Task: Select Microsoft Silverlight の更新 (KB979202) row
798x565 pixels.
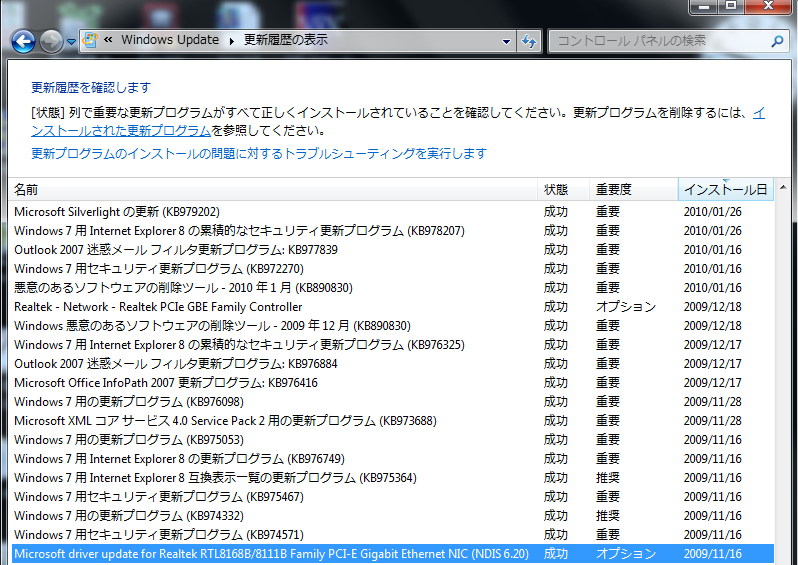Action: [x=392, y=211]
